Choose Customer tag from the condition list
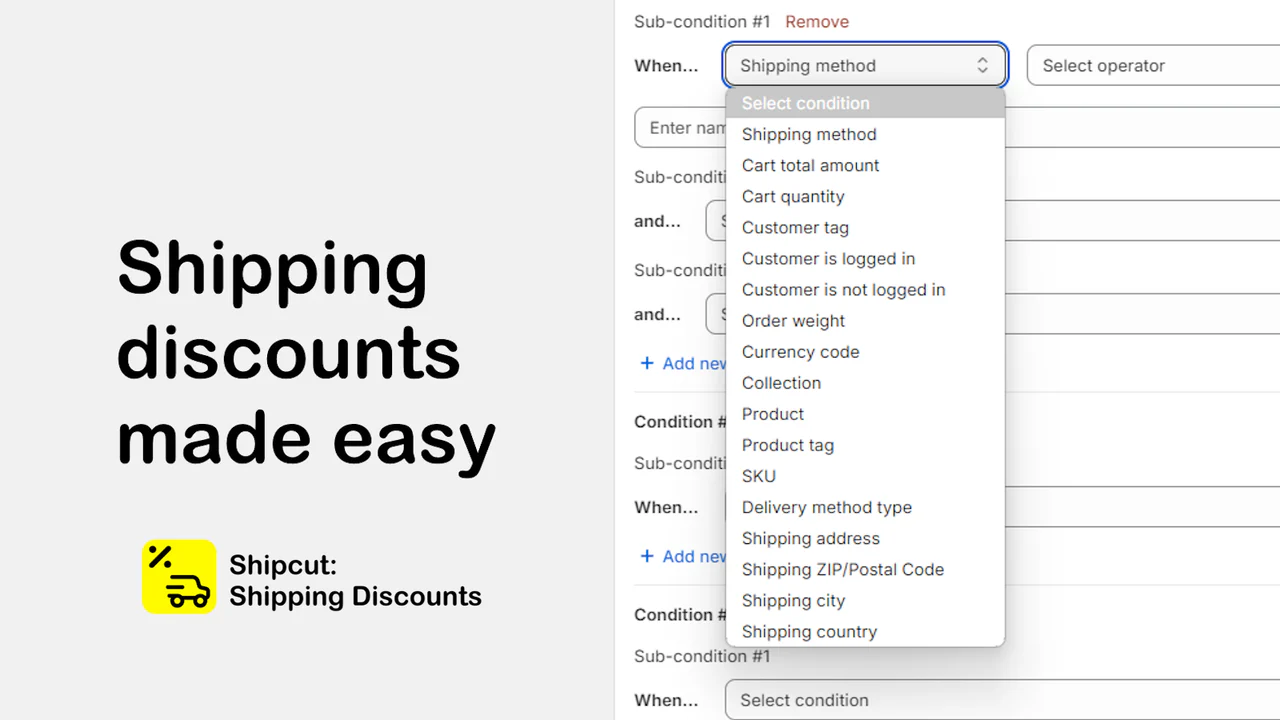Viewport: 1280px width, 720px height. click(x=795, y=227)
